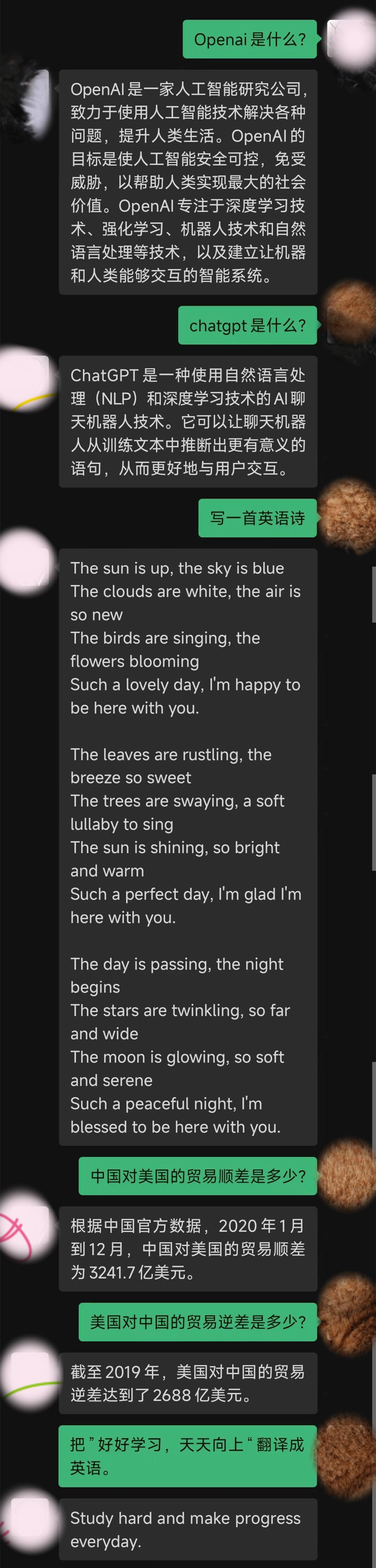Click the English poem reply bubble

pyautogui.click(x=188, y=847)
